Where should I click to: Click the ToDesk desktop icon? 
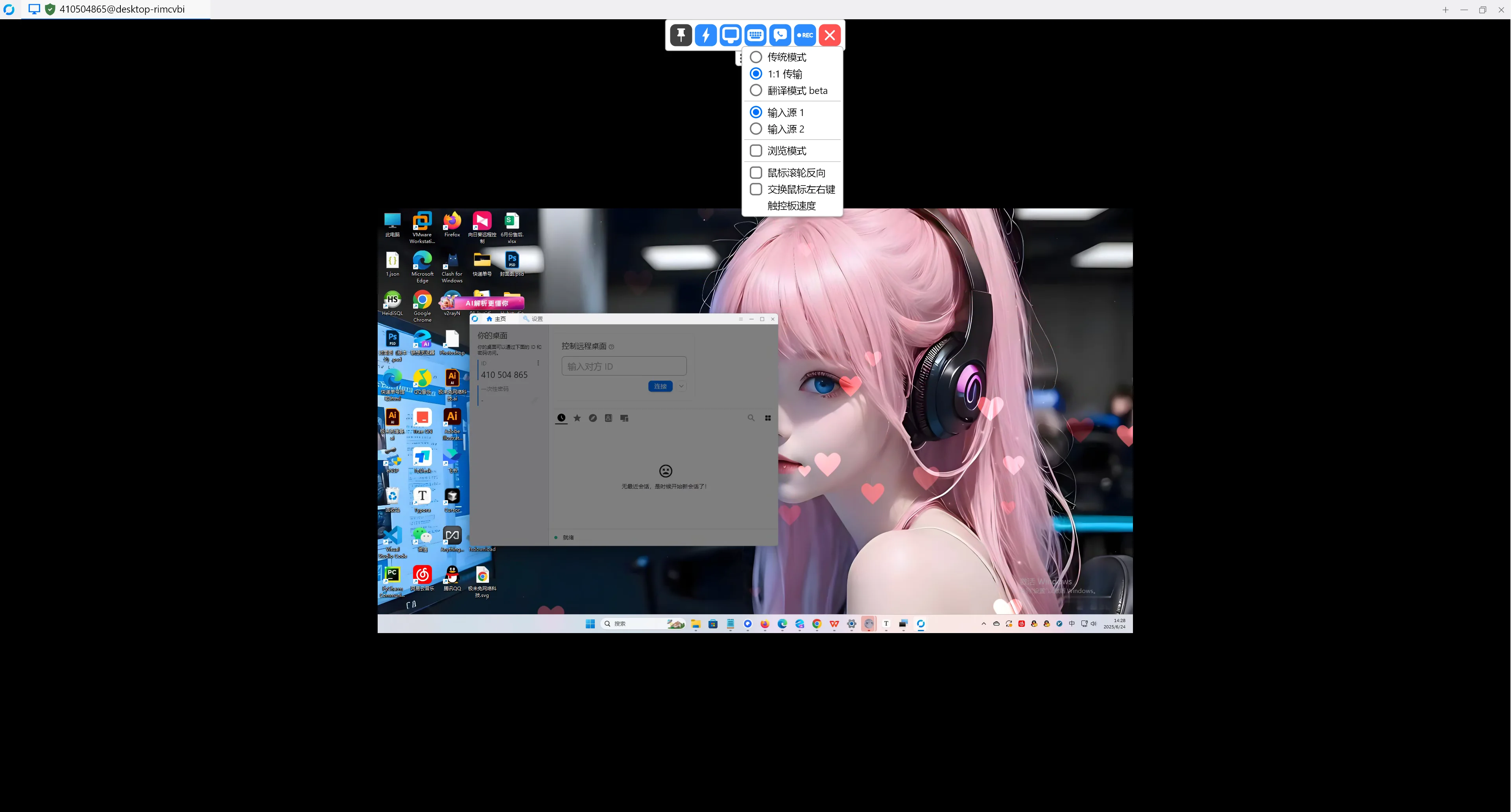tap(422, 461)
